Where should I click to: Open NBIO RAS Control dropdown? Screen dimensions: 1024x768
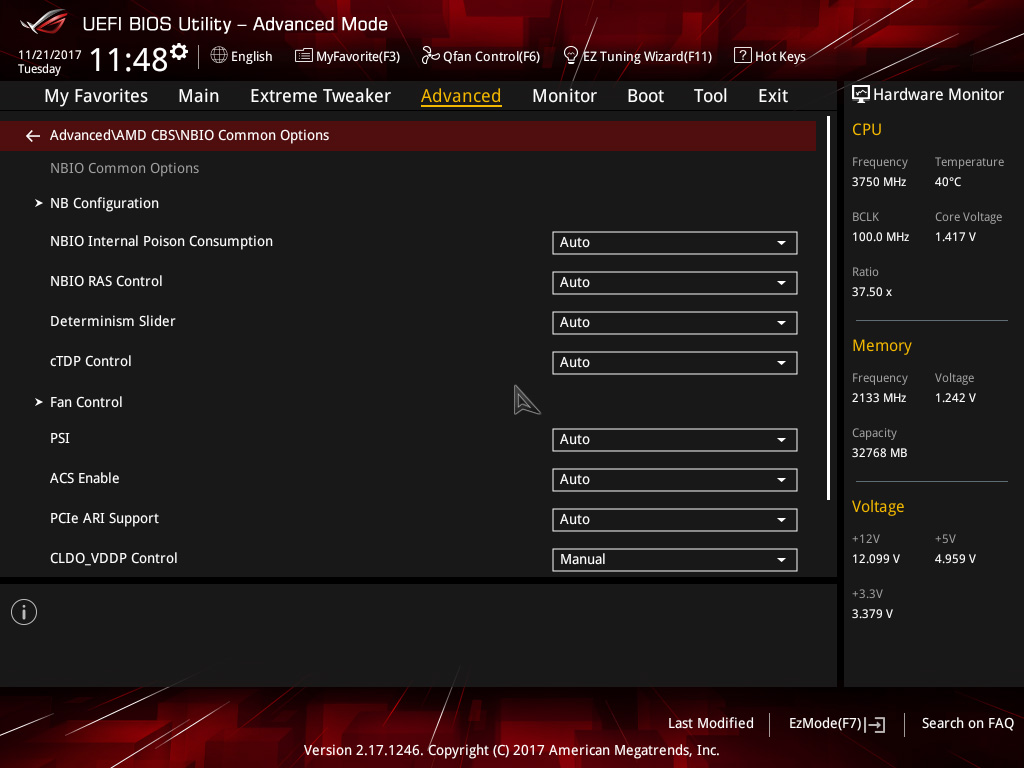675,283
